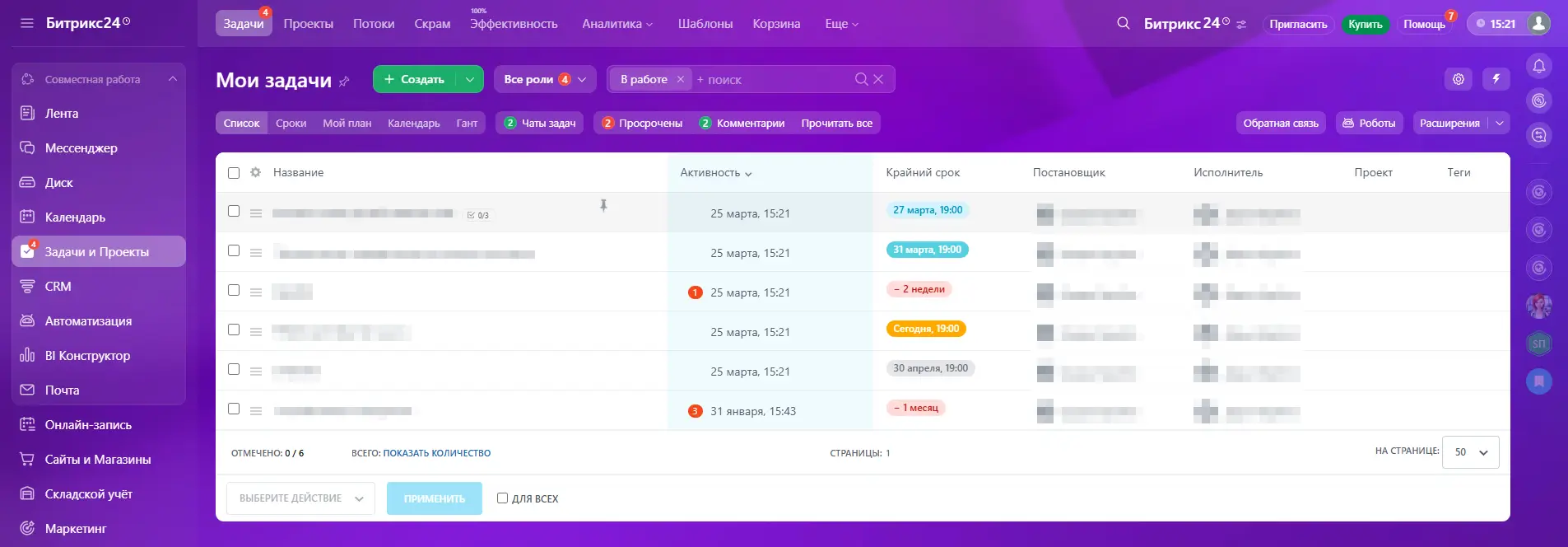Viewport: 1568px width, 547px height.
Task: Click the ПОКАЗАТЬ КОЛИЧЕСТВО link
Action: click(436, 453)
